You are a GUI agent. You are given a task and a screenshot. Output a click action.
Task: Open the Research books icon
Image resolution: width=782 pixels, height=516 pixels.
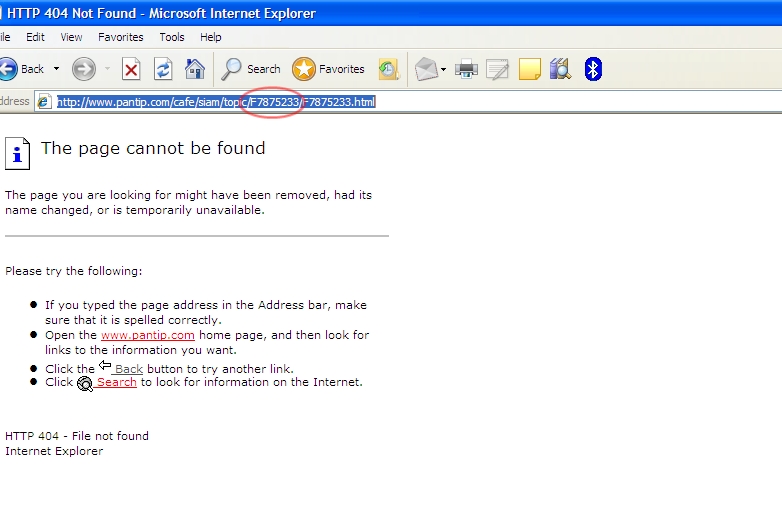pyautogui.click(x=561, y=69)
